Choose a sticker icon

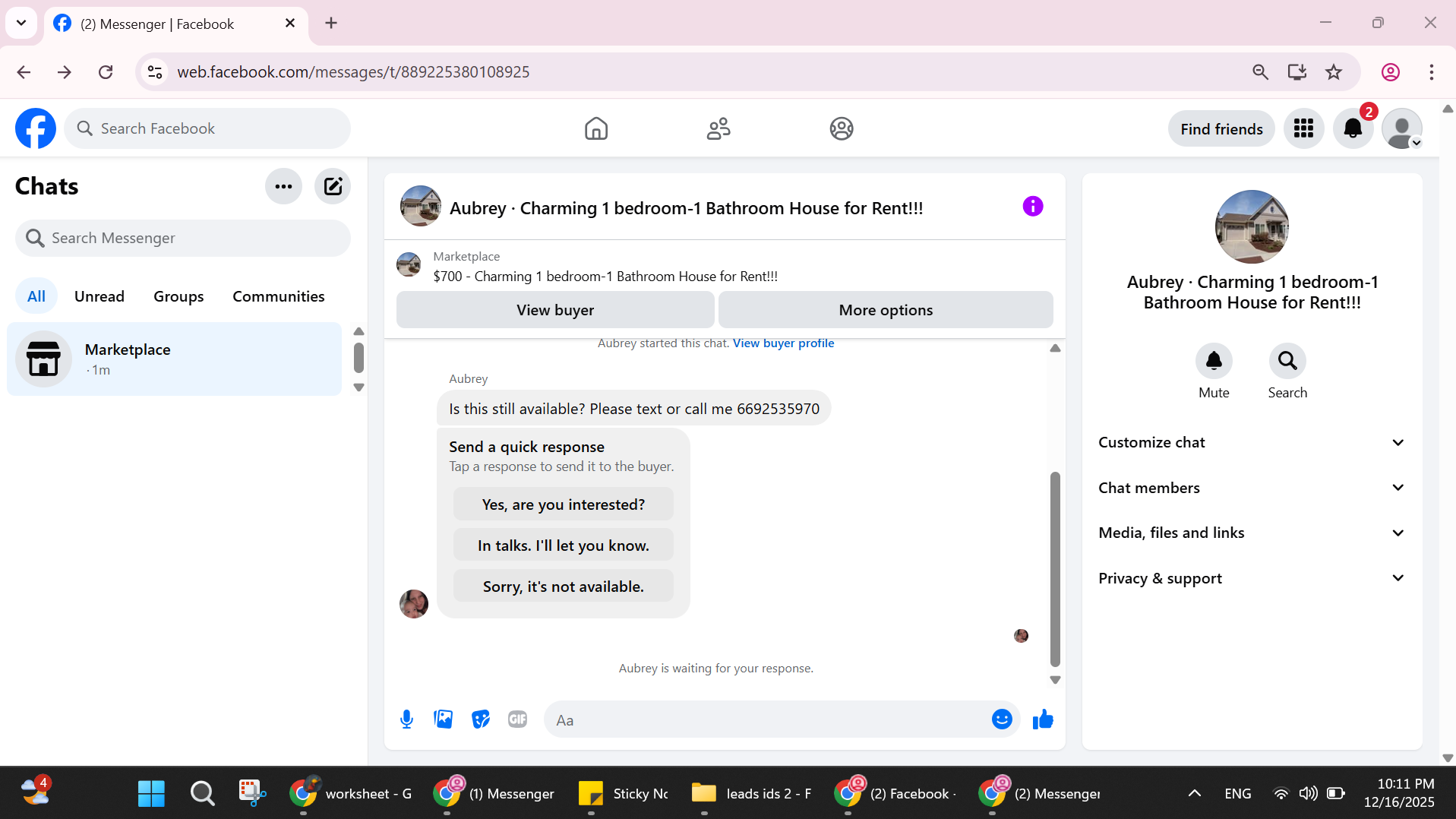tap(481, 719)
